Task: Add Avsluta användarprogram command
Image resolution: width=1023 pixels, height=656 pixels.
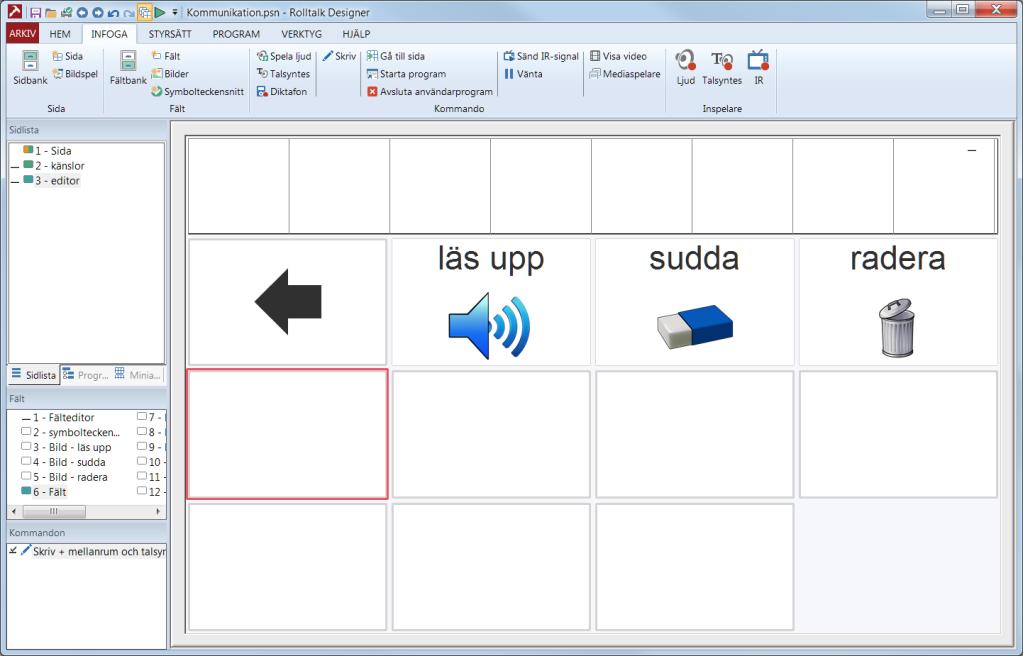Action: click(430, 91)
